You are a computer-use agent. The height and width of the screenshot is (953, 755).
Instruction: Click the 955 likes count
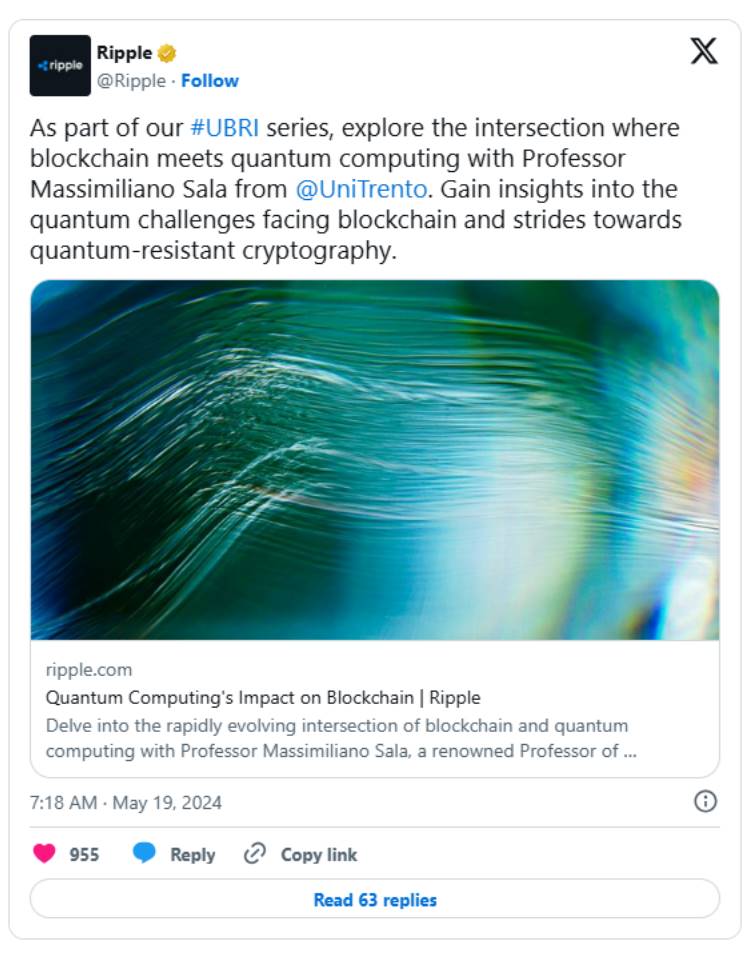tap(84, 855)
